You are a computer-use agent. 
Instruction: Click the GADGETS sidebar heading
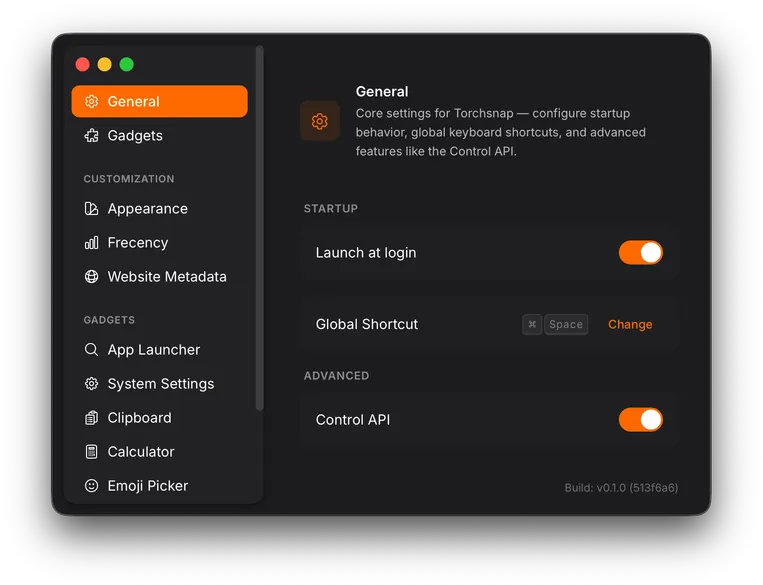[109, 320]
